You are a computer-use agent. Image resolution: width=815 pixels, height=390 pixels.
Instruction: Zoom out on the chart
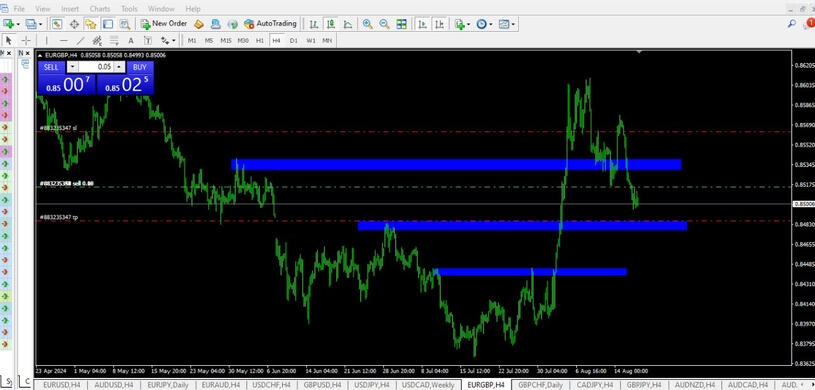(x=384, y=24)
